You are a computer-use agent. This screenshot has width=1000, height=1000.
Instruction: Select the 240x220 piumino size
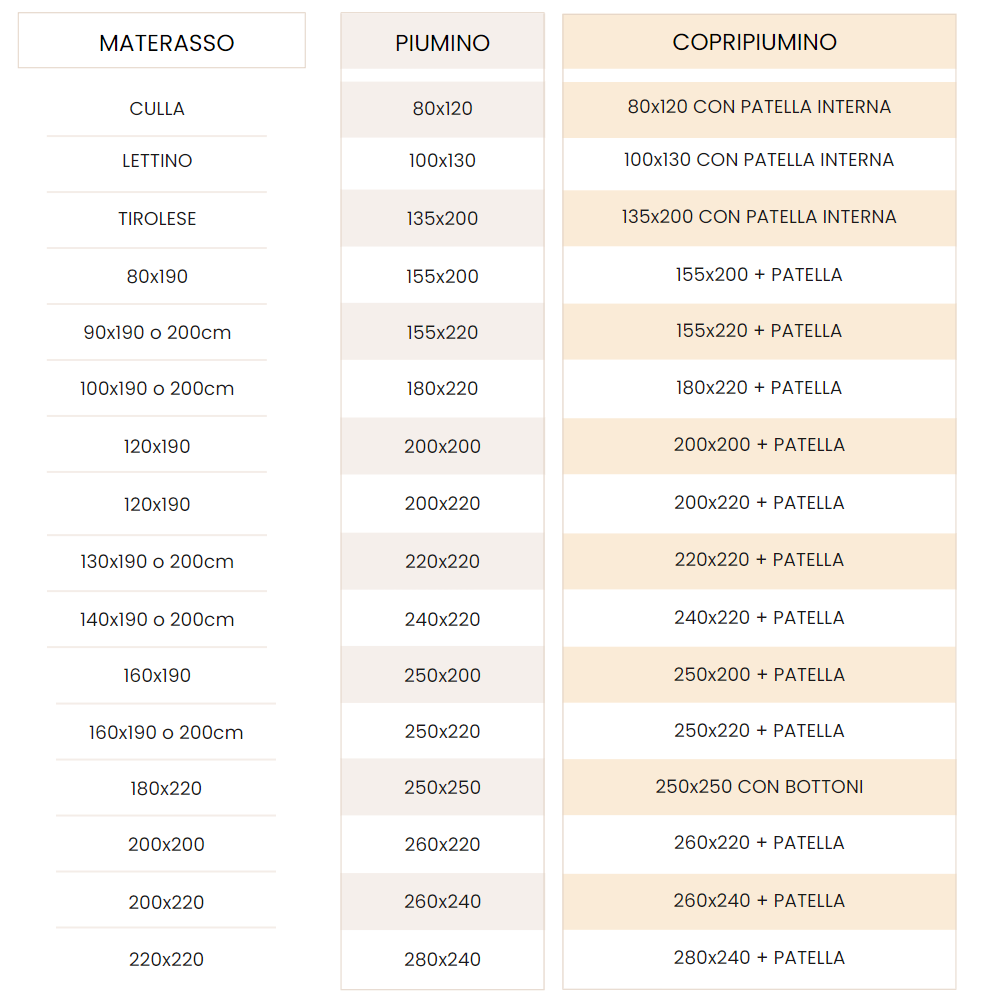pyautogui.click(x=442, y=619)
